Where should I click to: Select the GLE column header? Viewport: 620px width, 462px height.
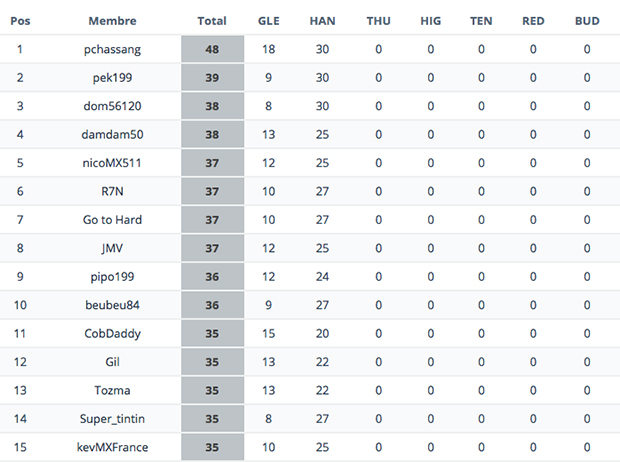point(268,21)
